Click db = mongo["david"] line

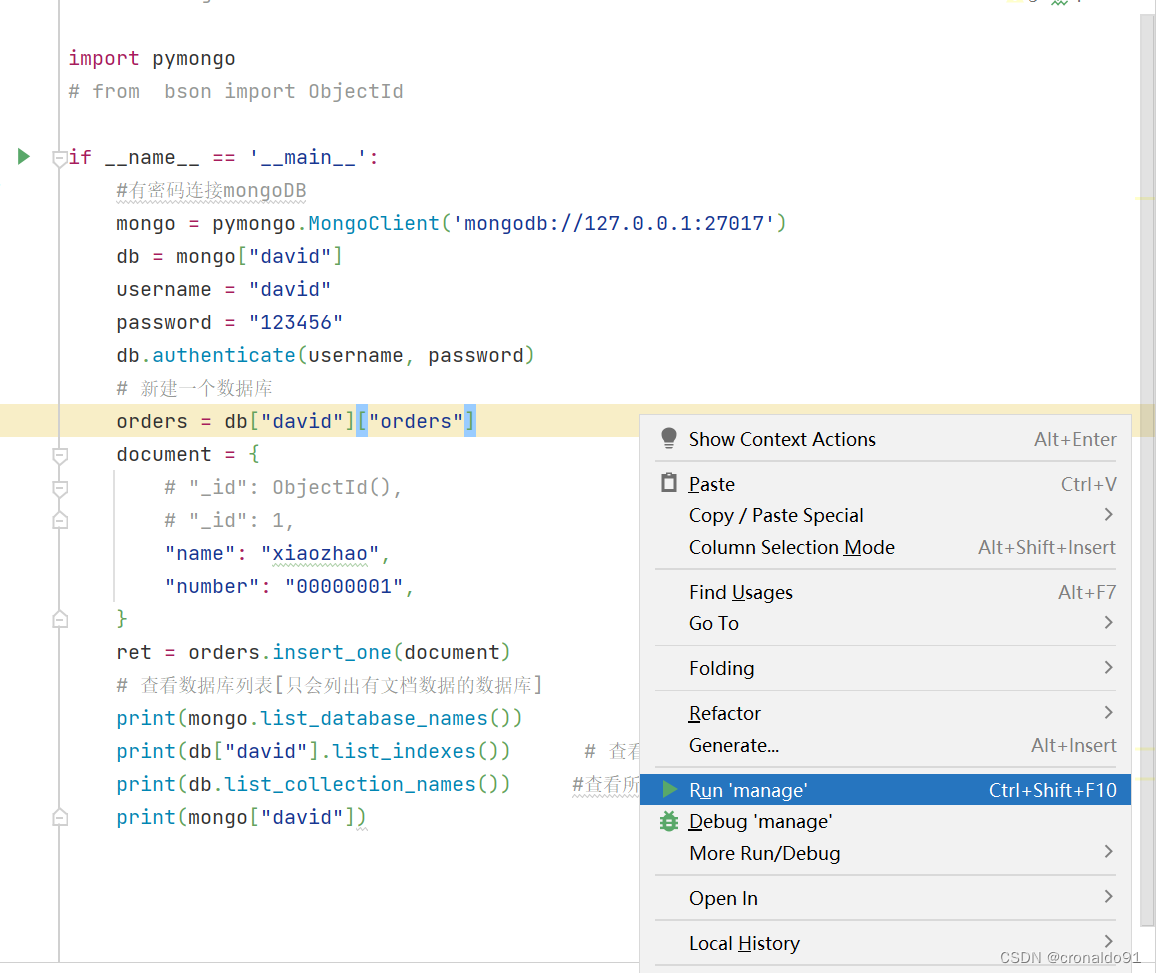(229, 257)
